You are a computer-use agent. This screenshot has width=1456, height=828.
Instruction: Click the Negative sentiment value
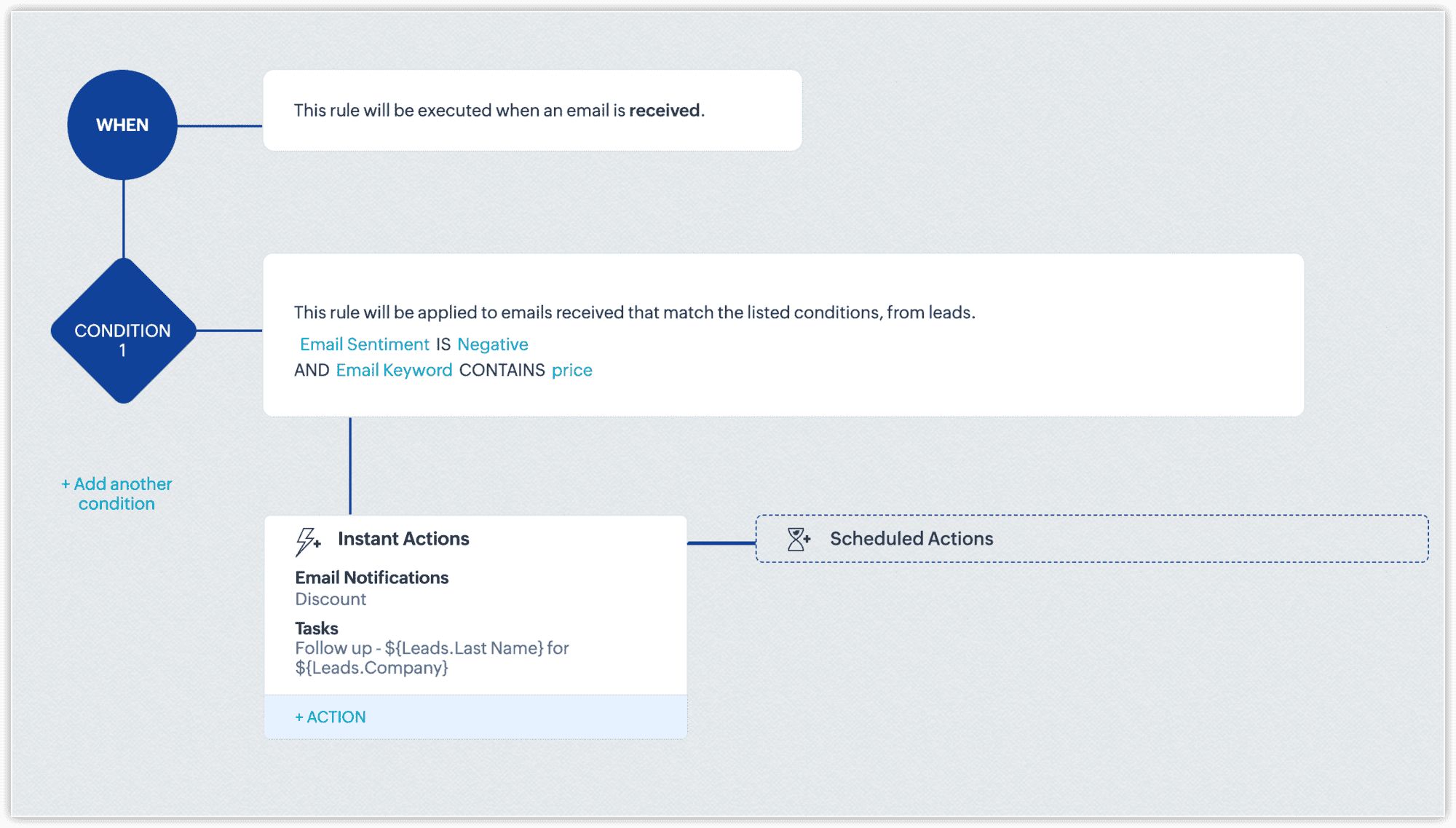tap(492, 344)
